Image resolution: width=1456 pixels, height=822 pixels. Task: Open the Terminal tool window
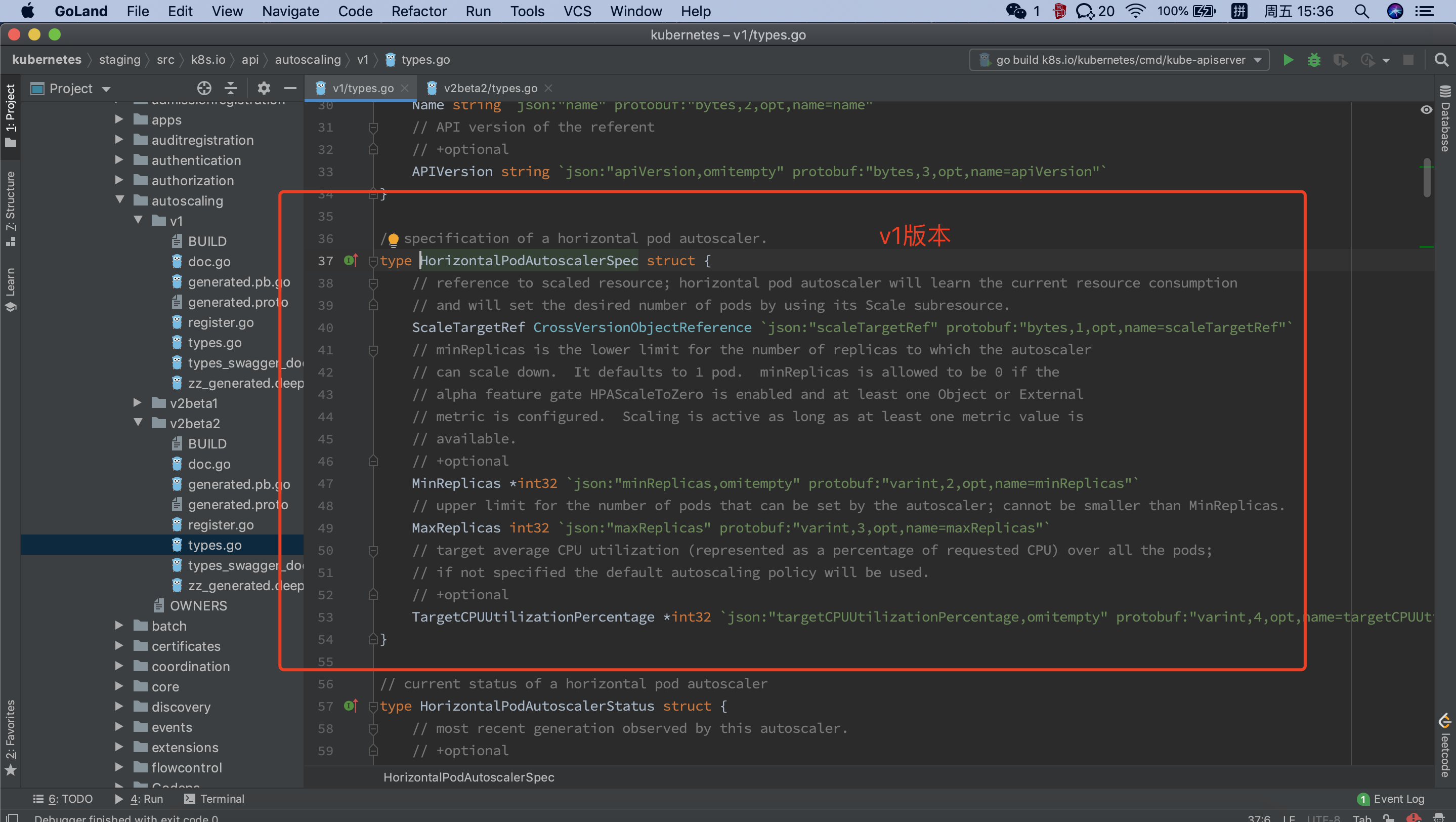(x=214, y=798)
